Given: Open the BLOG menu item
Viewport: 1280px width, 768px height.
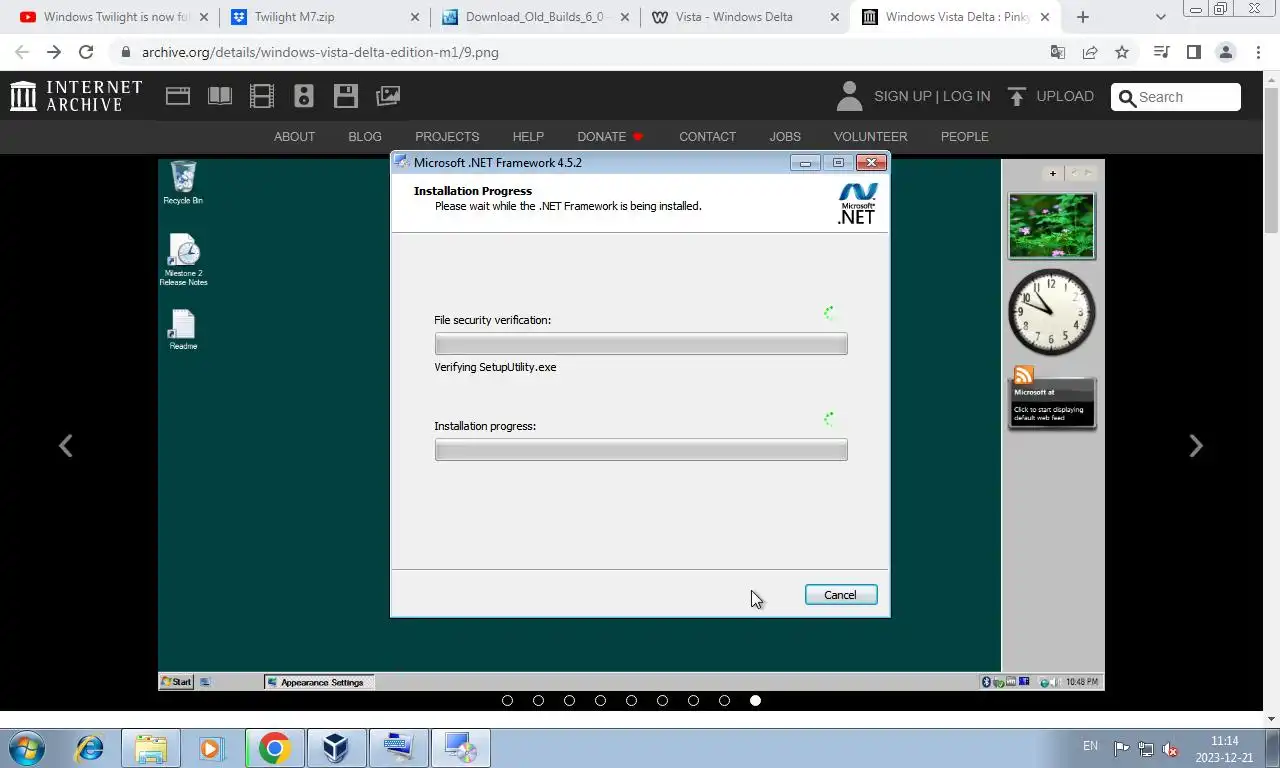Looking at the screenshot, I should tap(365, 136).
